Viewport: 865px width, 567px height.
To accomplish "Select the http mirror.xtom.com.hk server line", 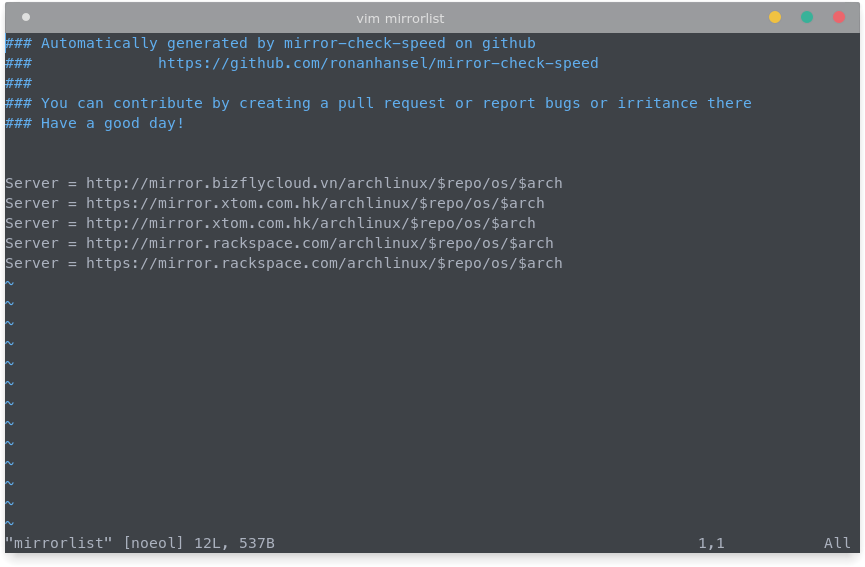I will [270, 223].
